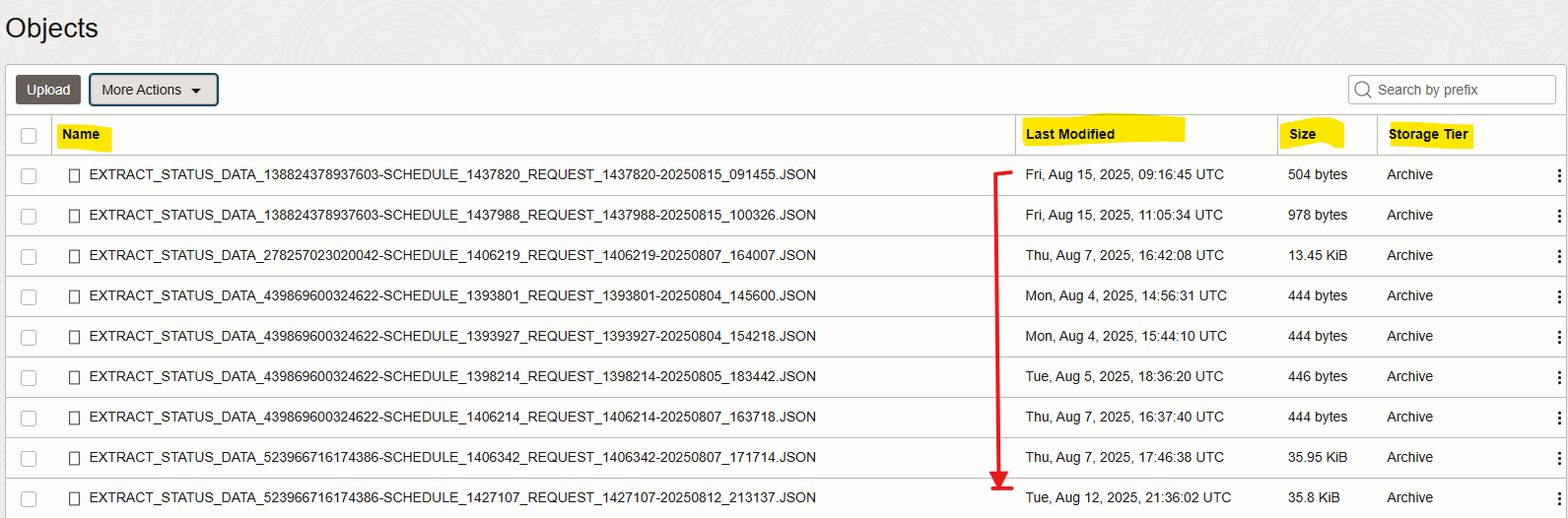The height and width of the screenshot is (518, 1568).
Task: Click file icon of SCHEDULE_1406219 object
Action: point(74,256)
